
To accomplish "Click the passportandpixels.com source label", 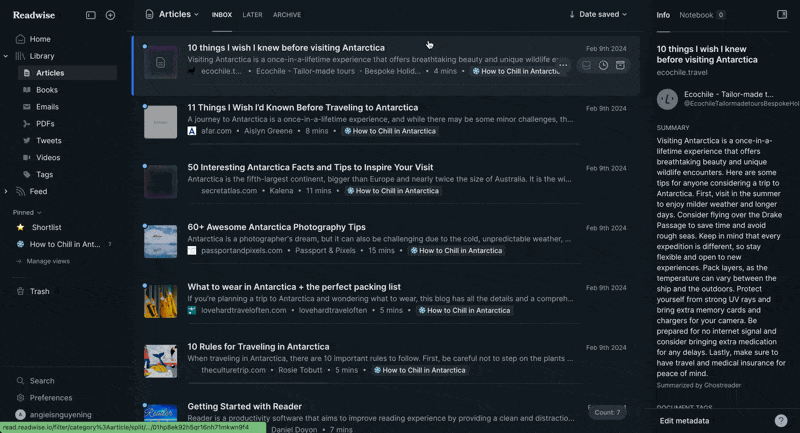I will 241,250.
